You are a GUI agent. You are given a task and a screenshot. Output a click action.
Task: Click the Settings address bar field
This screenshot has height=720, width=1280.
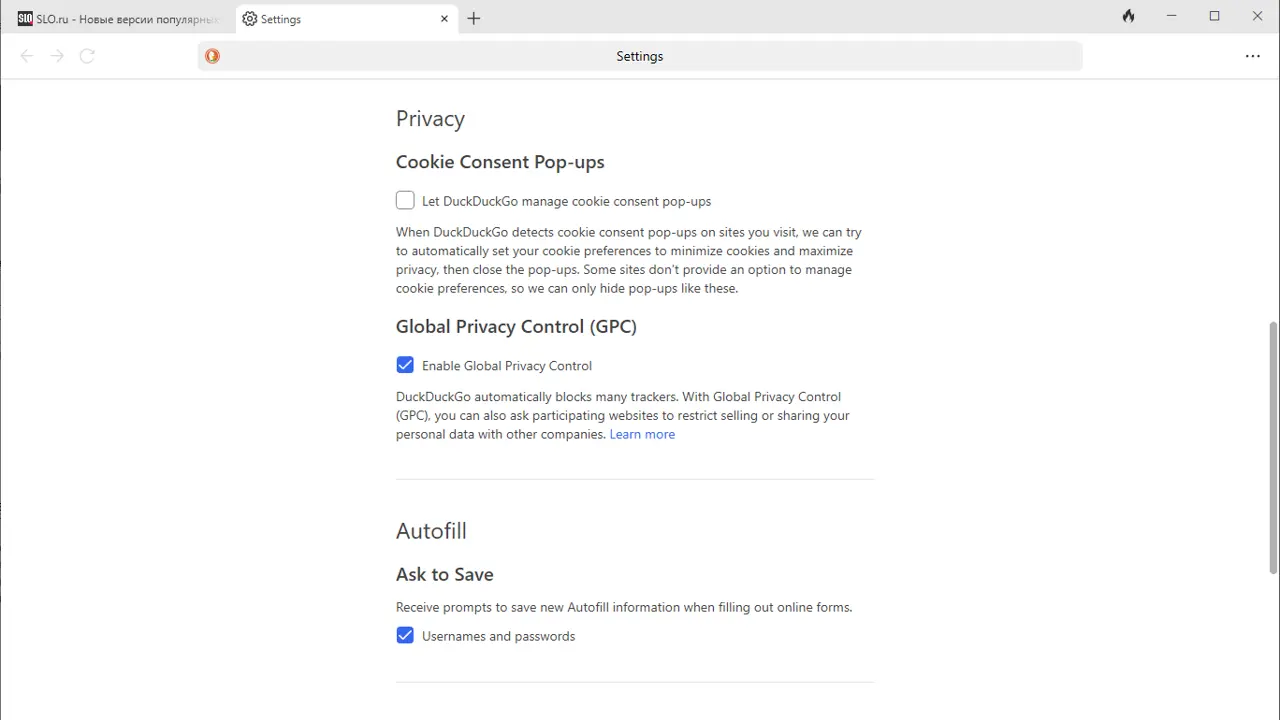click(x=640, y=56)
